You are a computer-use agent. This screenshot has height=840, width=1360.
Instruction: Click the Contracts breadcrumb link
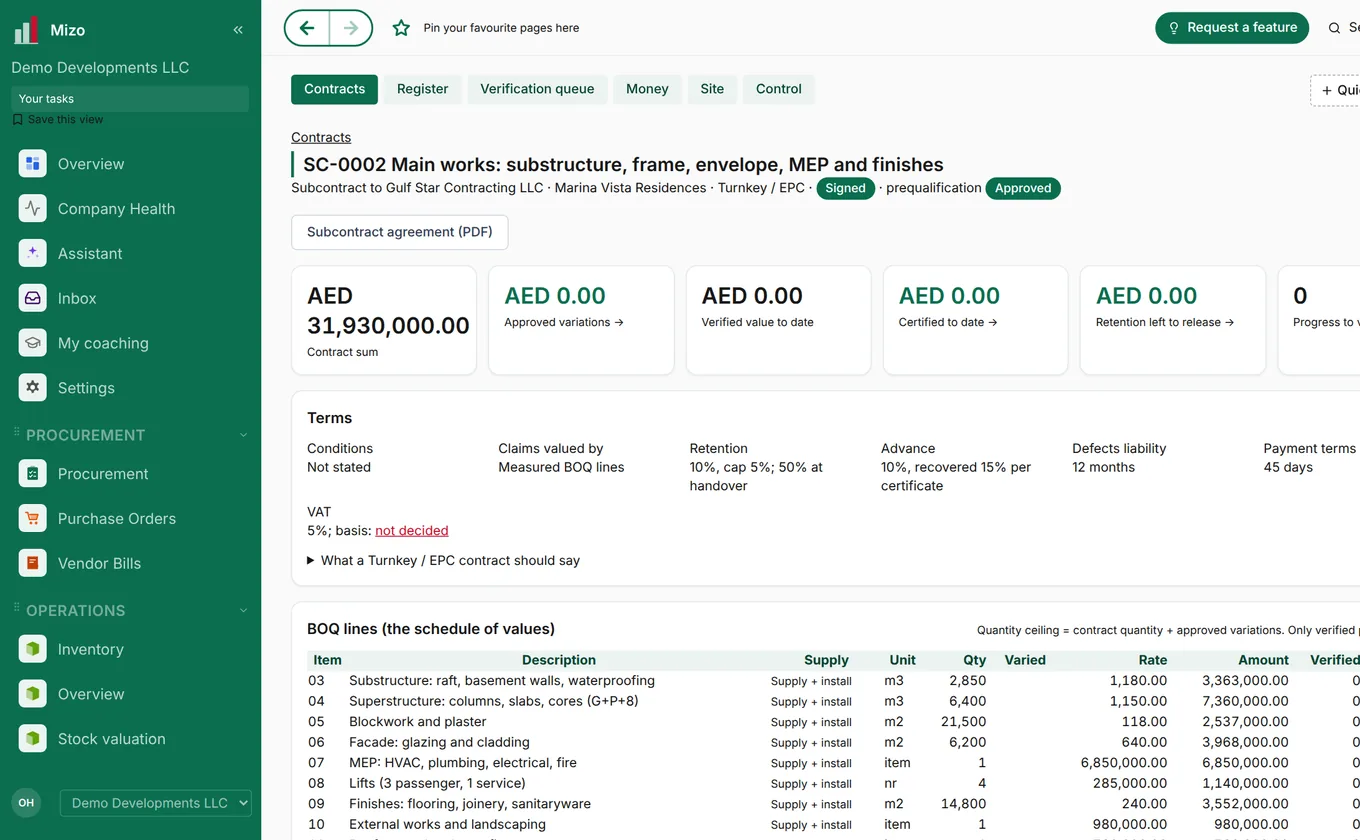[x=321, y=138]
